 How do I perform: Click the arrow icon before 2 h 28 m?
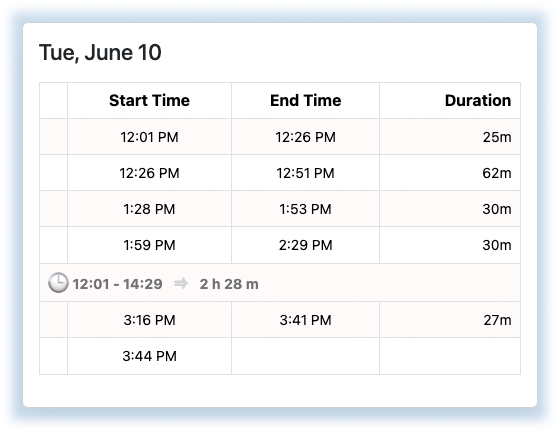click(x=181, y=284)
